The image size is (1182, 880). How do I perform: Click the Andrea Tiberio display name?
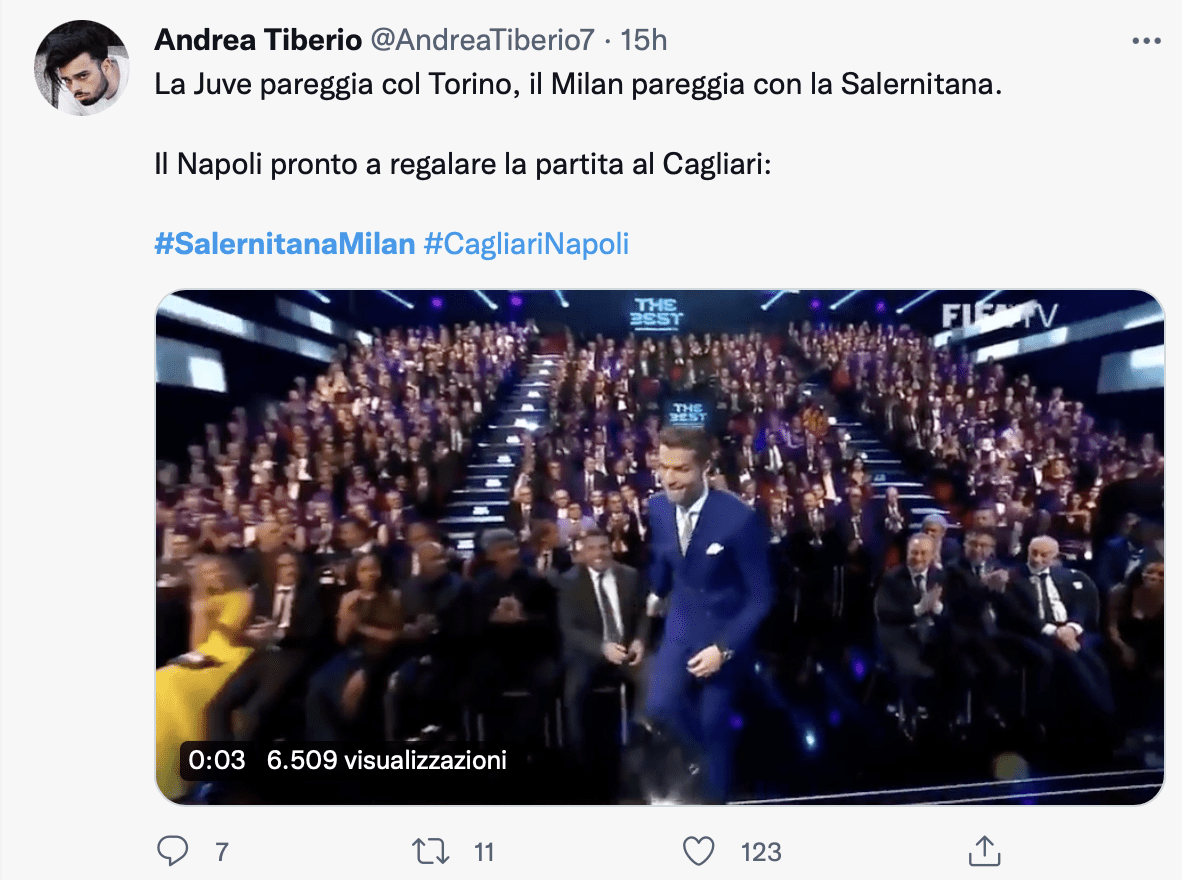click(x=258, y=40)
